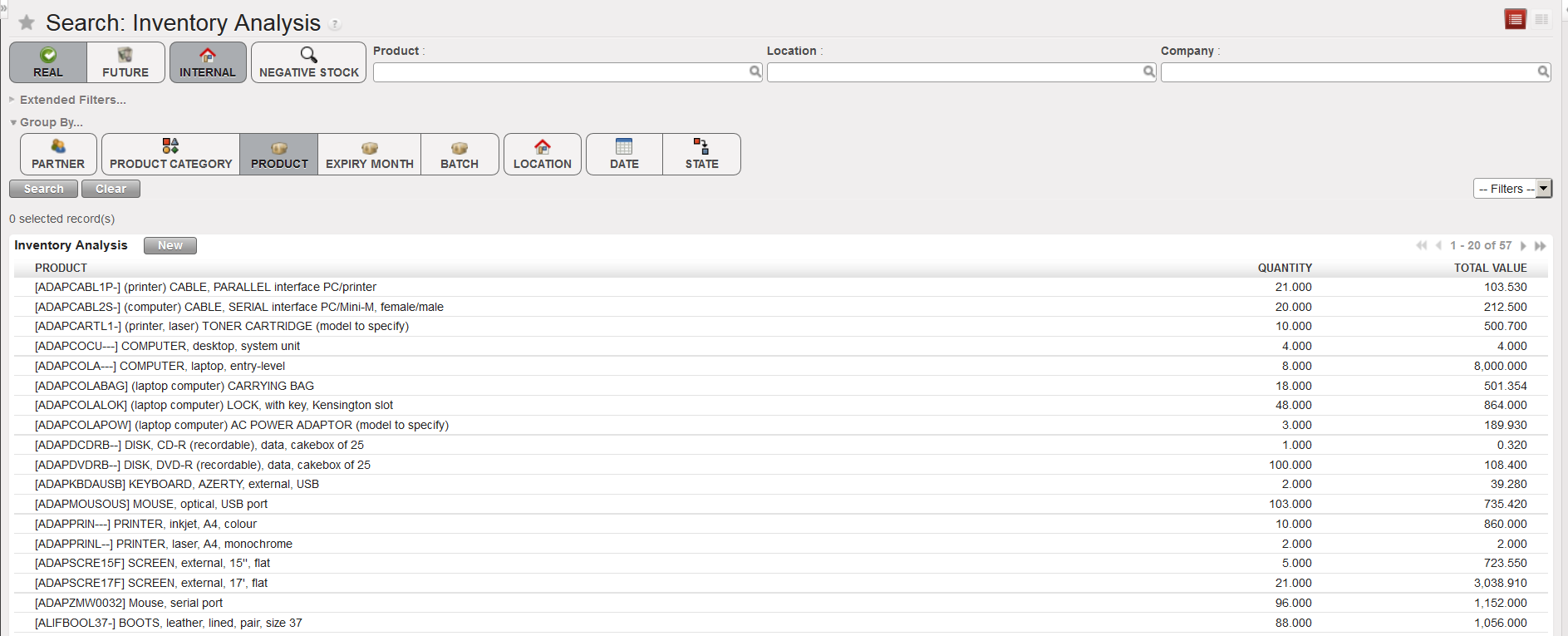Open the help question mark icon
Viewport: 1568px width, 636px height.
[x=335, y=25]
